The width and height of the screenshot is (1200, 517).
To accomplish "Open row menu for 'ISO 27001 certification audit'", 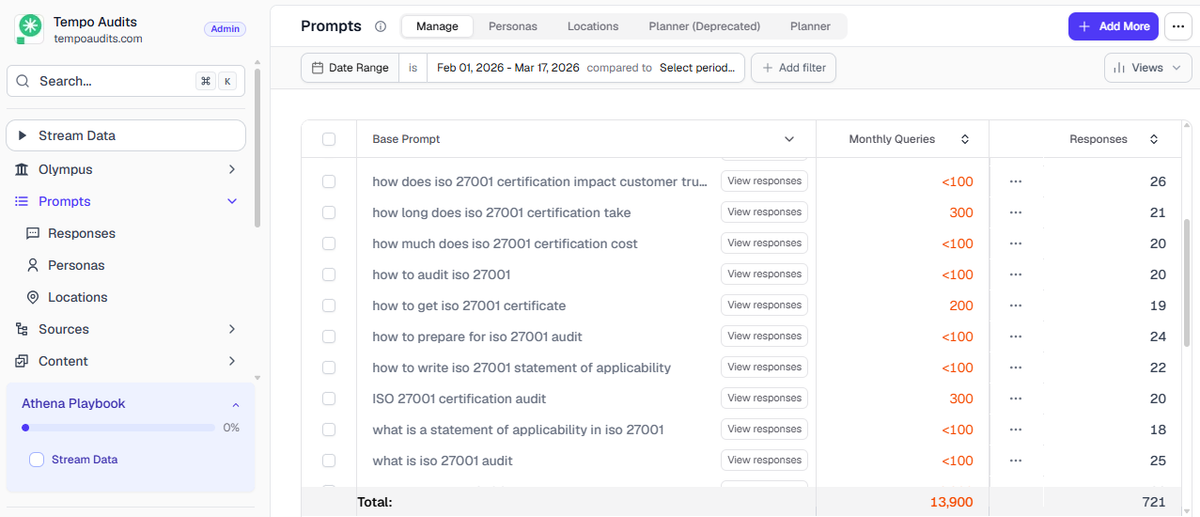I will point(1016,399).
